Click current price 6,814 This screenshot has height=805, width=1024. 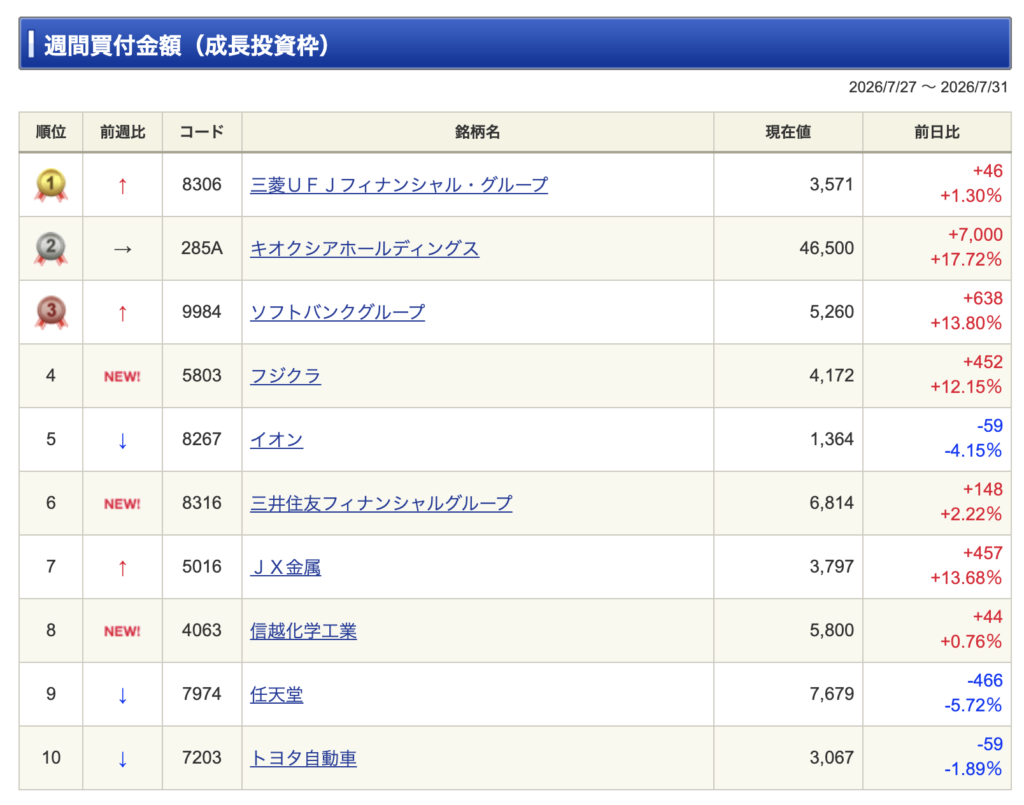click(831, 503)
